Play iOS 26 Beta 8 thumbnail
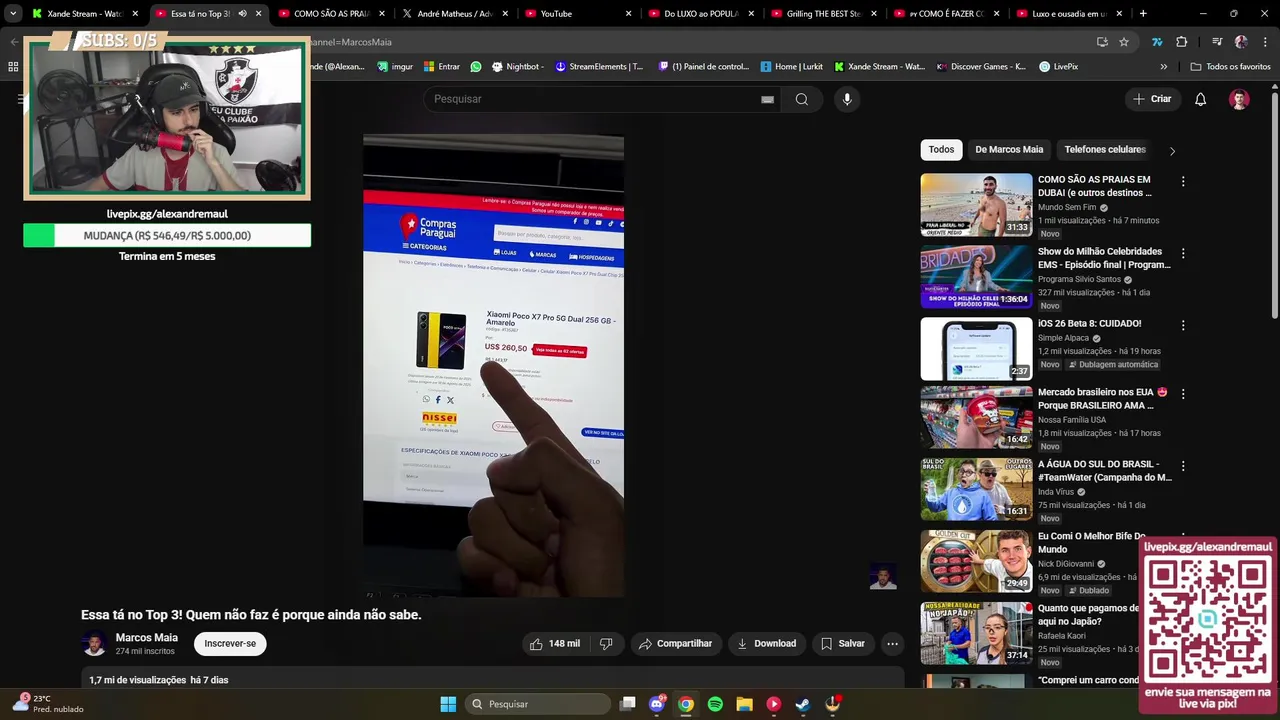The width and height of the screenshot is (1280, 720). click(x=976, y=349)
